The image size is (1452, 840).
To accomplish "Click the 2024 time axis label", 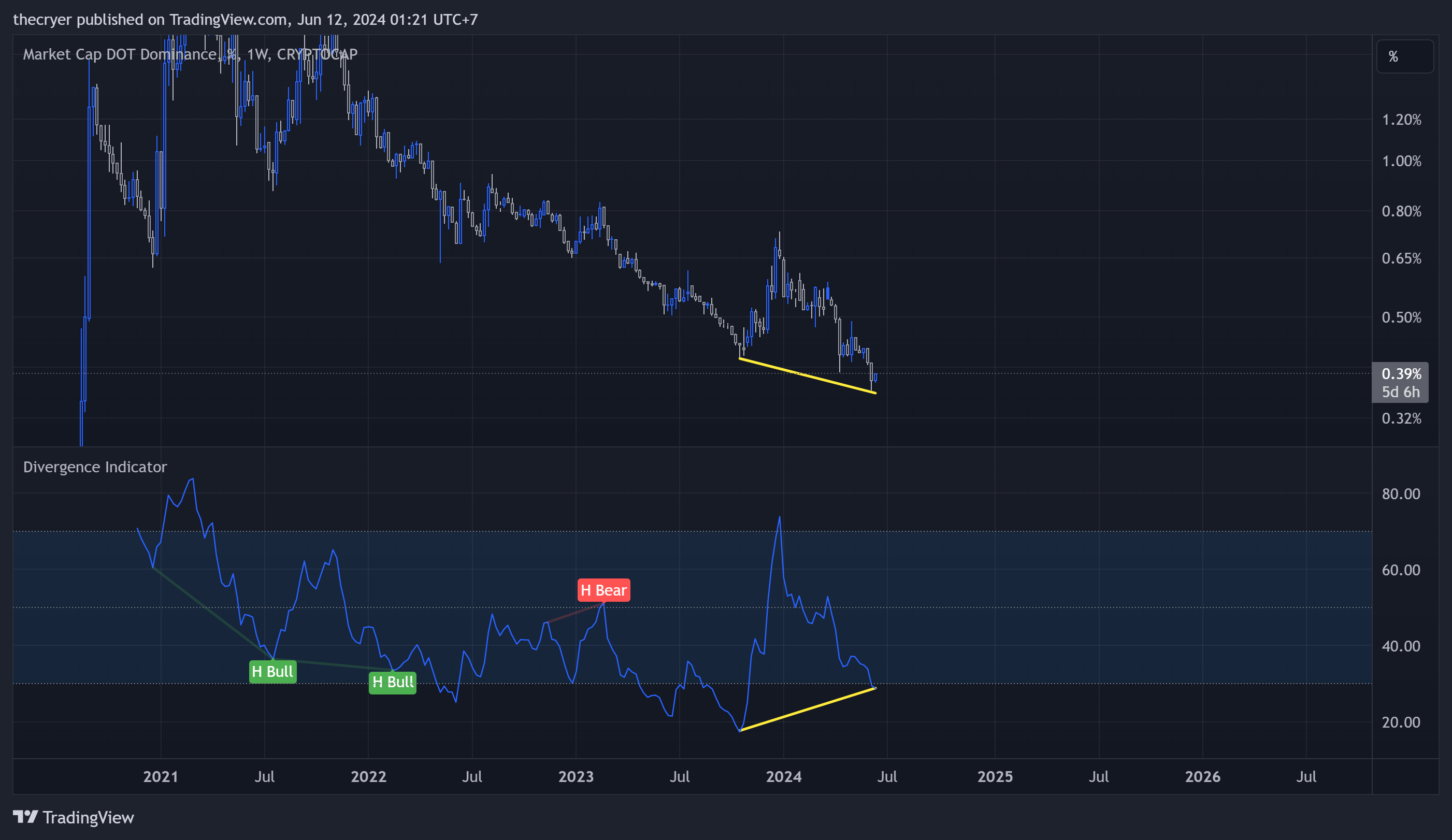I will pyautogui.click(x=783, y=777).
